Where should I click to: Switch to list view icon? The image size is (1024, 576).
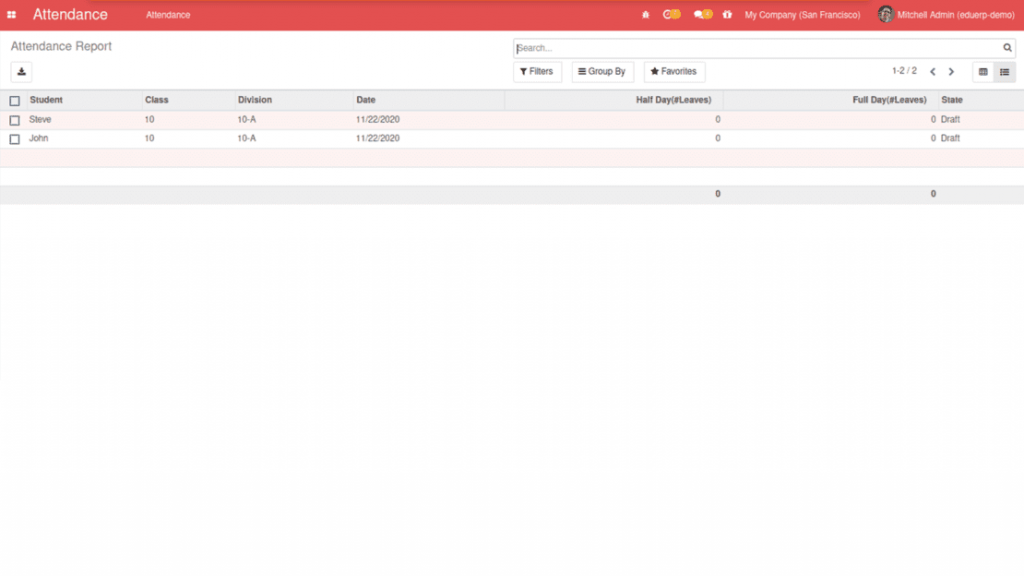[1004, 72]
